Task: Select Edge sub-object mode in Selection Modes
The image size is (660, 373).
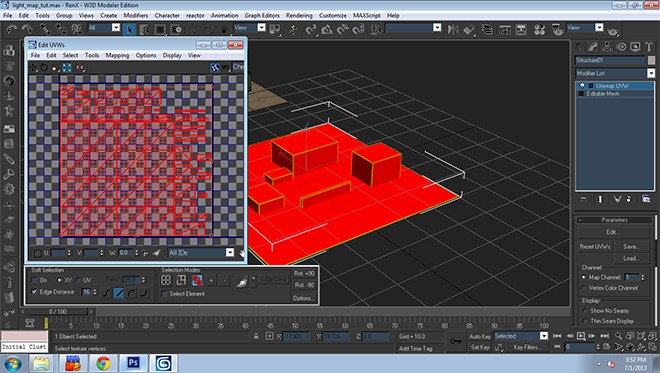Action: click(181, 280)
